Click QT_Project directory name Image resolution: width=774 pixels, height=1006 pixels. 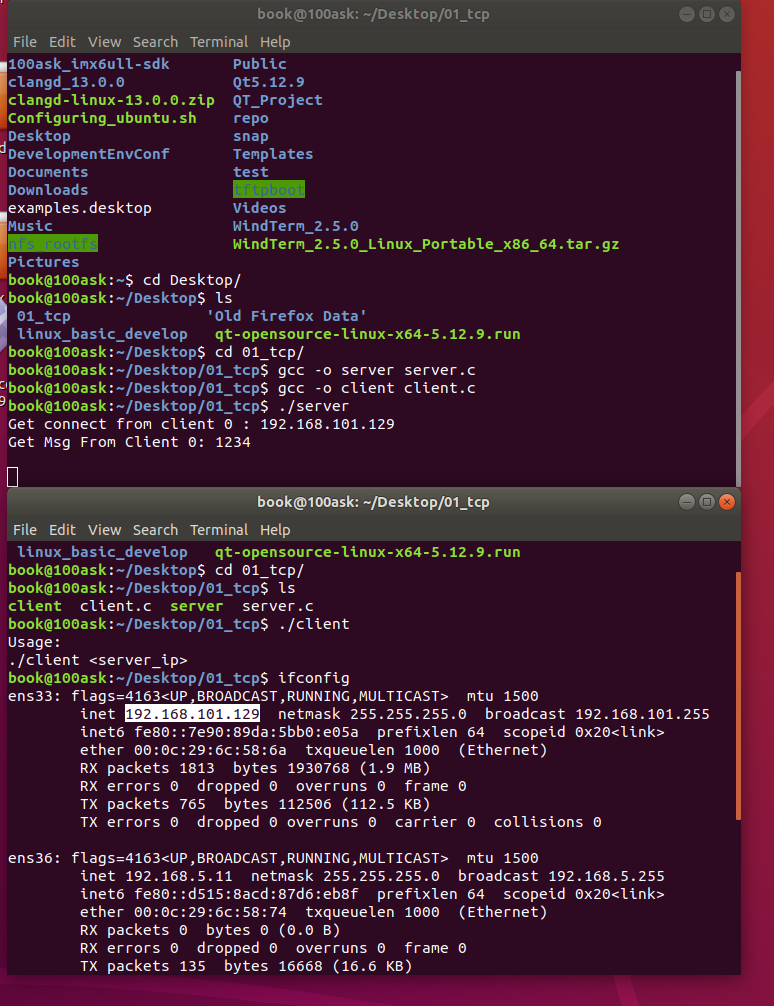point(278,100)
